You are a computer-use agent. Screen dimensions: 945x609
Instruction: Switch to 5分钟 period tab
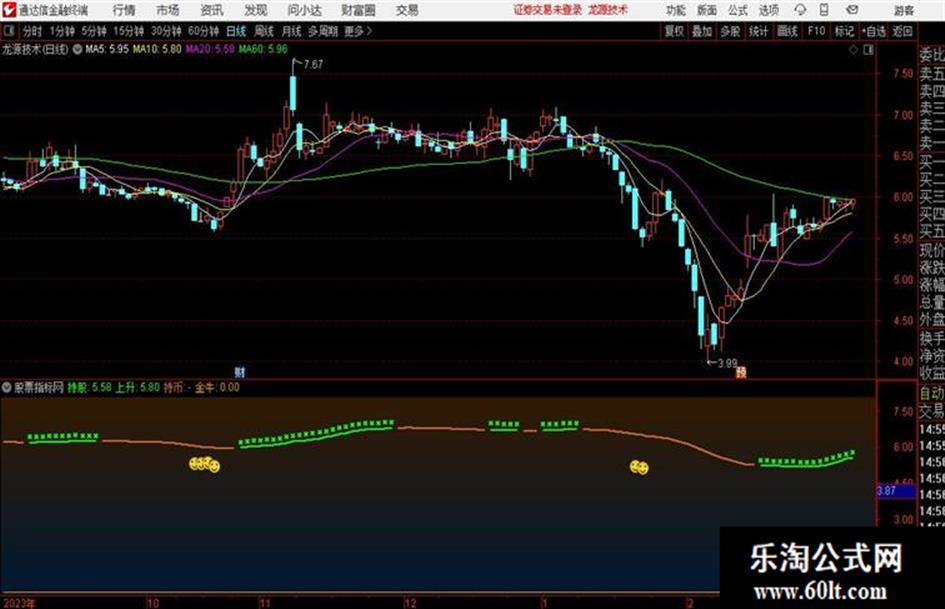click(94, 31)
